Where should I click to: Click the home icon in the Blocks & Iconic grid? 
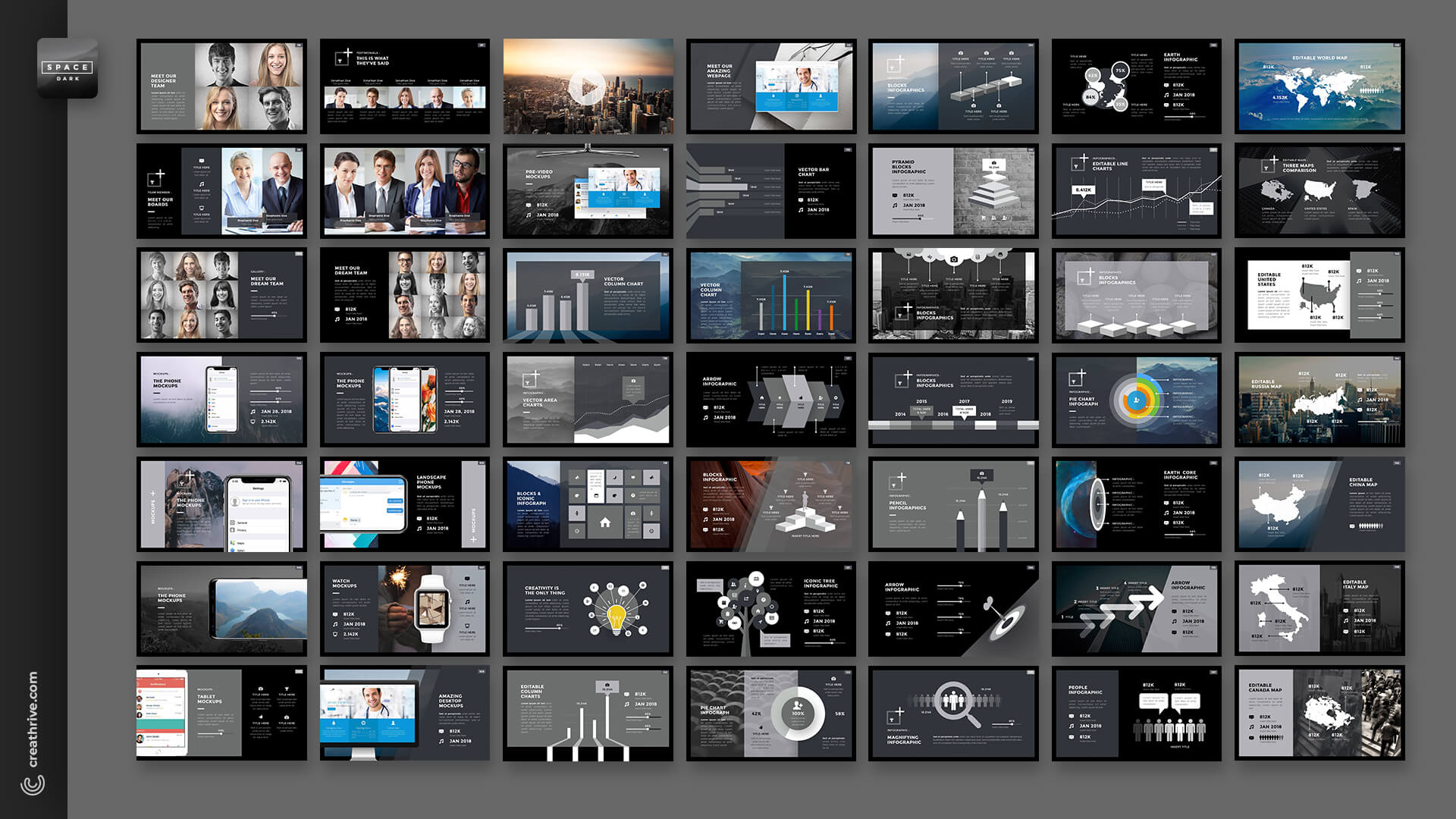click(605, 522)
